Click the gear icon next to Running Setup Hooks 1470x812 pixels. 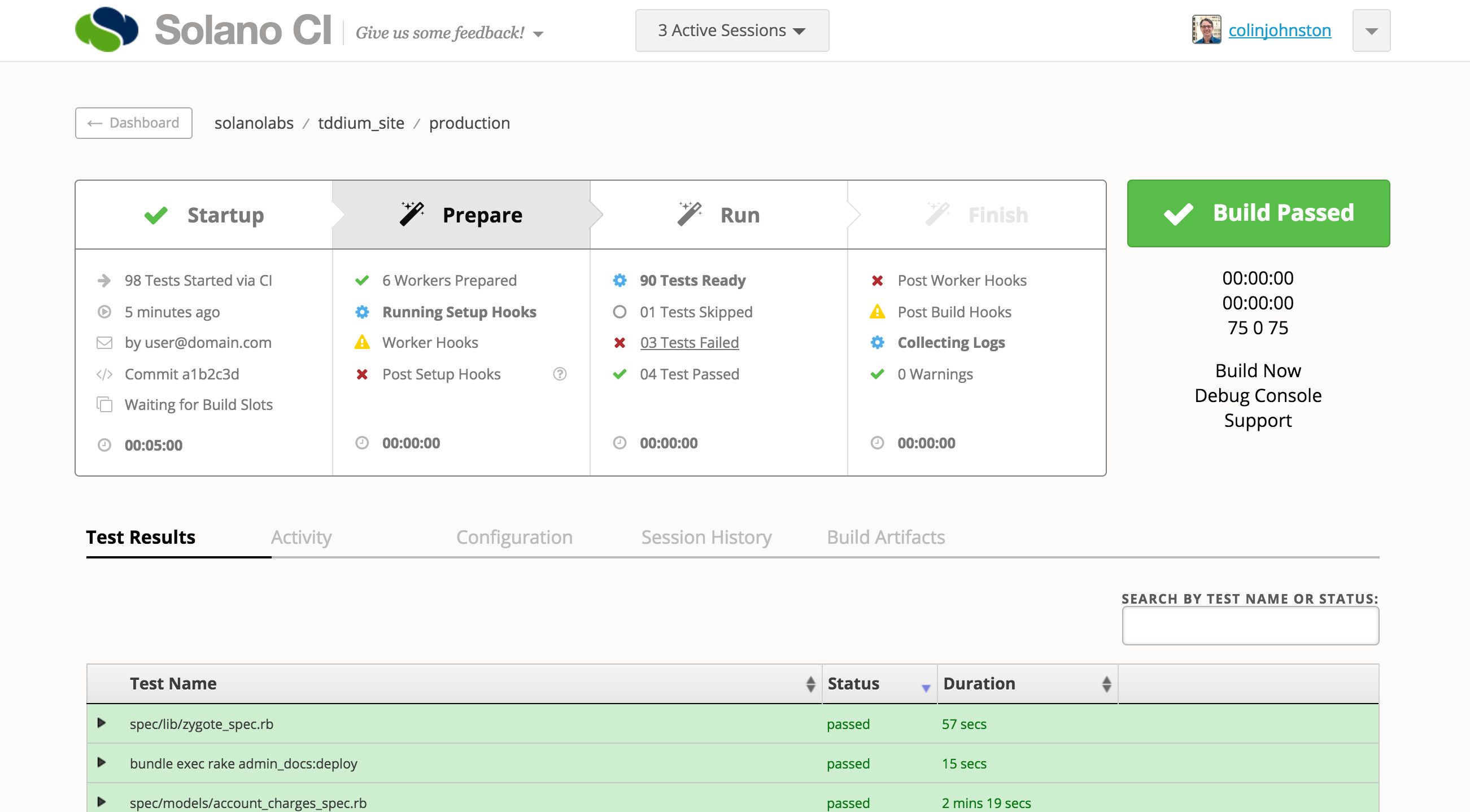point(362,312)
